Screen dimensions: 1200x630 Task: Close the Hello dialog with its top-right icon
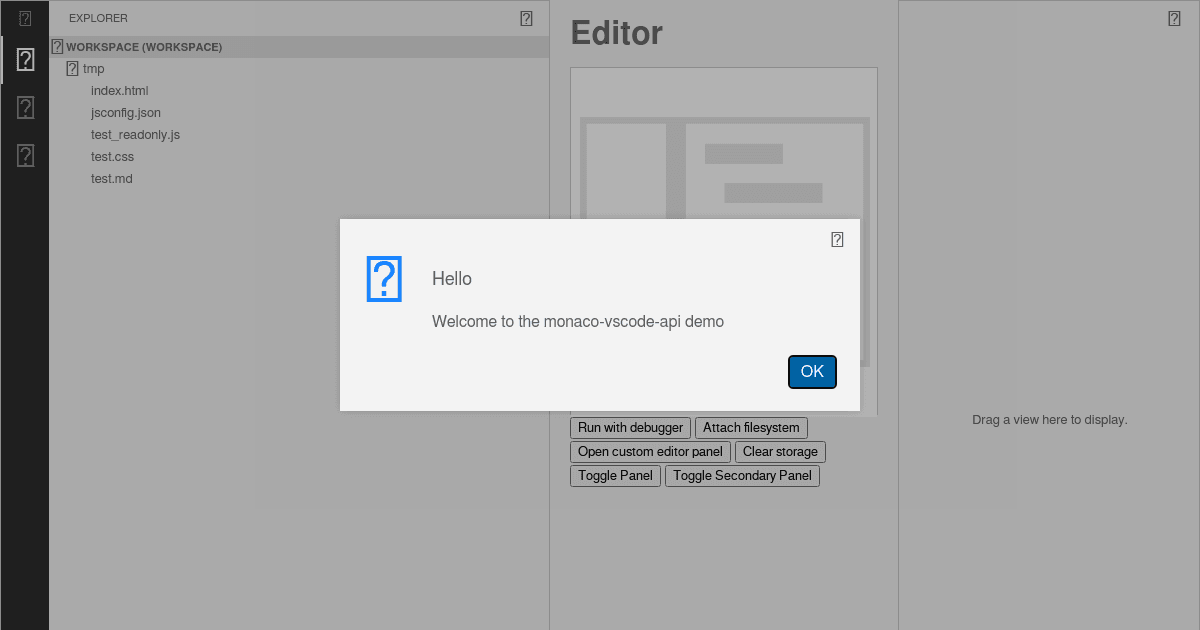click(837, 240)
